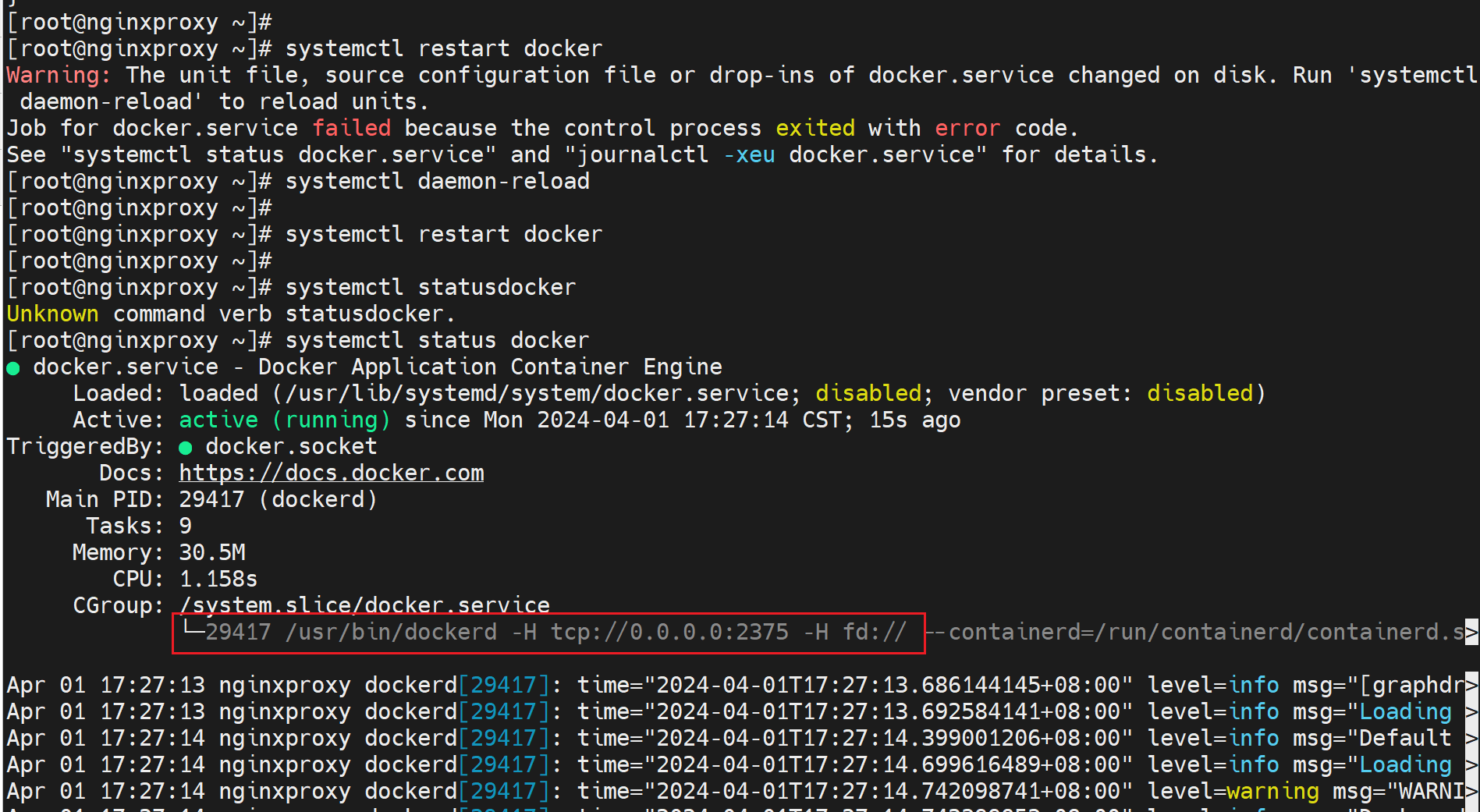Viewport: 1480px width, 812px height.
Task: Click the Memory value 30.5M
Action: [x=212, y=552]
